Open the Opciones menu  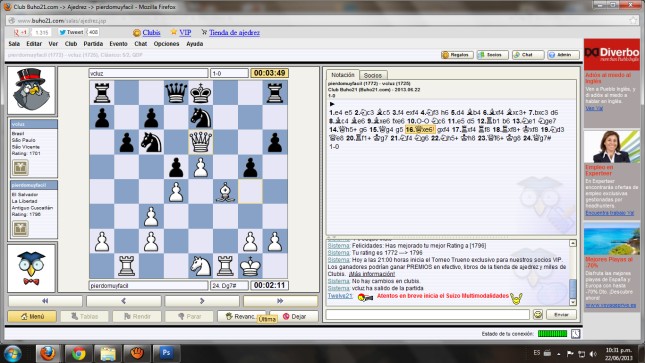[x=166, y=44]
